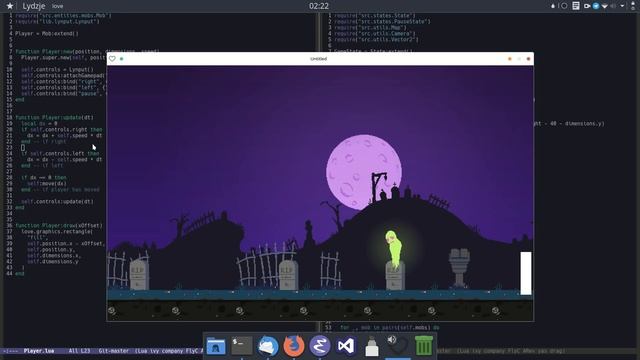Click 'self:move(dx)' line in left editor
Image resolution: width=640 pixels, height=360 pixels.
click(x=47, y=183)
